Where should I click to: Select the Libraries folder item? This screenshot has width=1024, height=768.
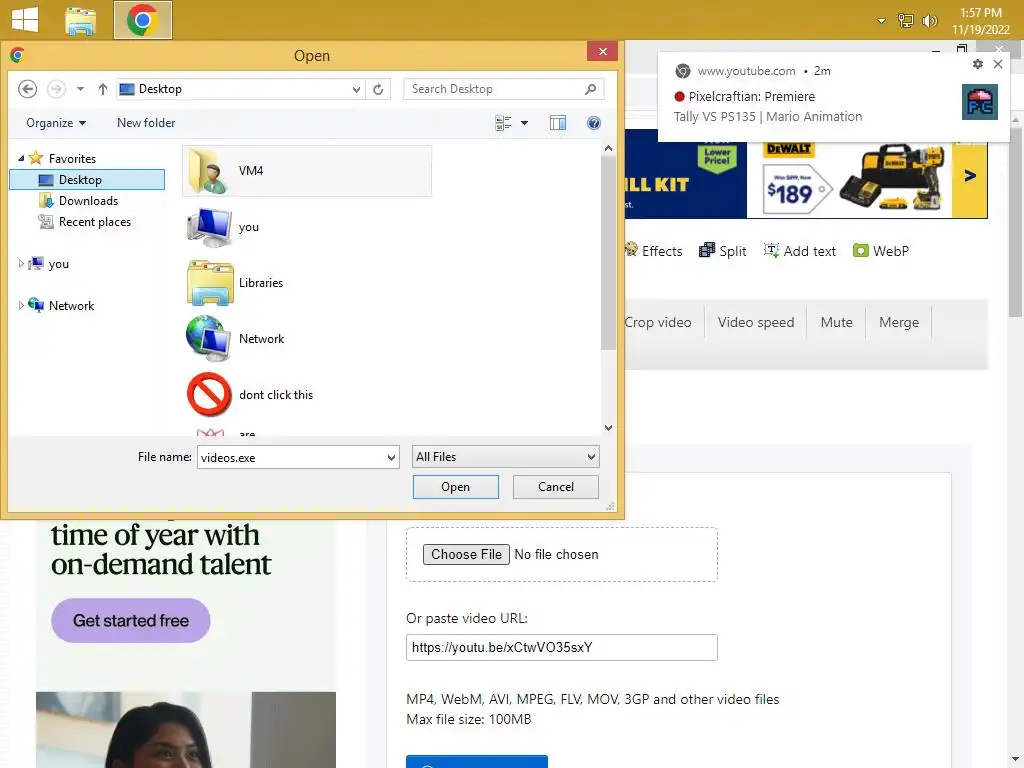point(235,283)
